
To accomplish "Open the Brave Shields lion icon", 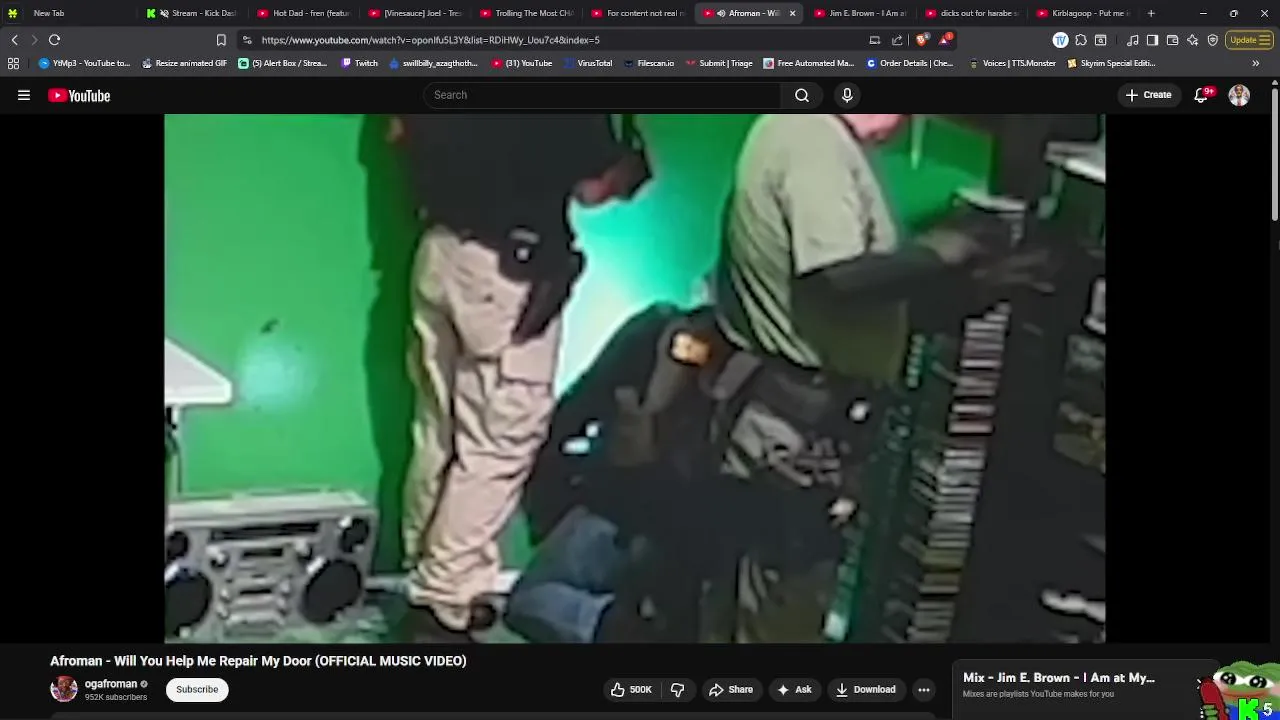I will pos(922,40).
